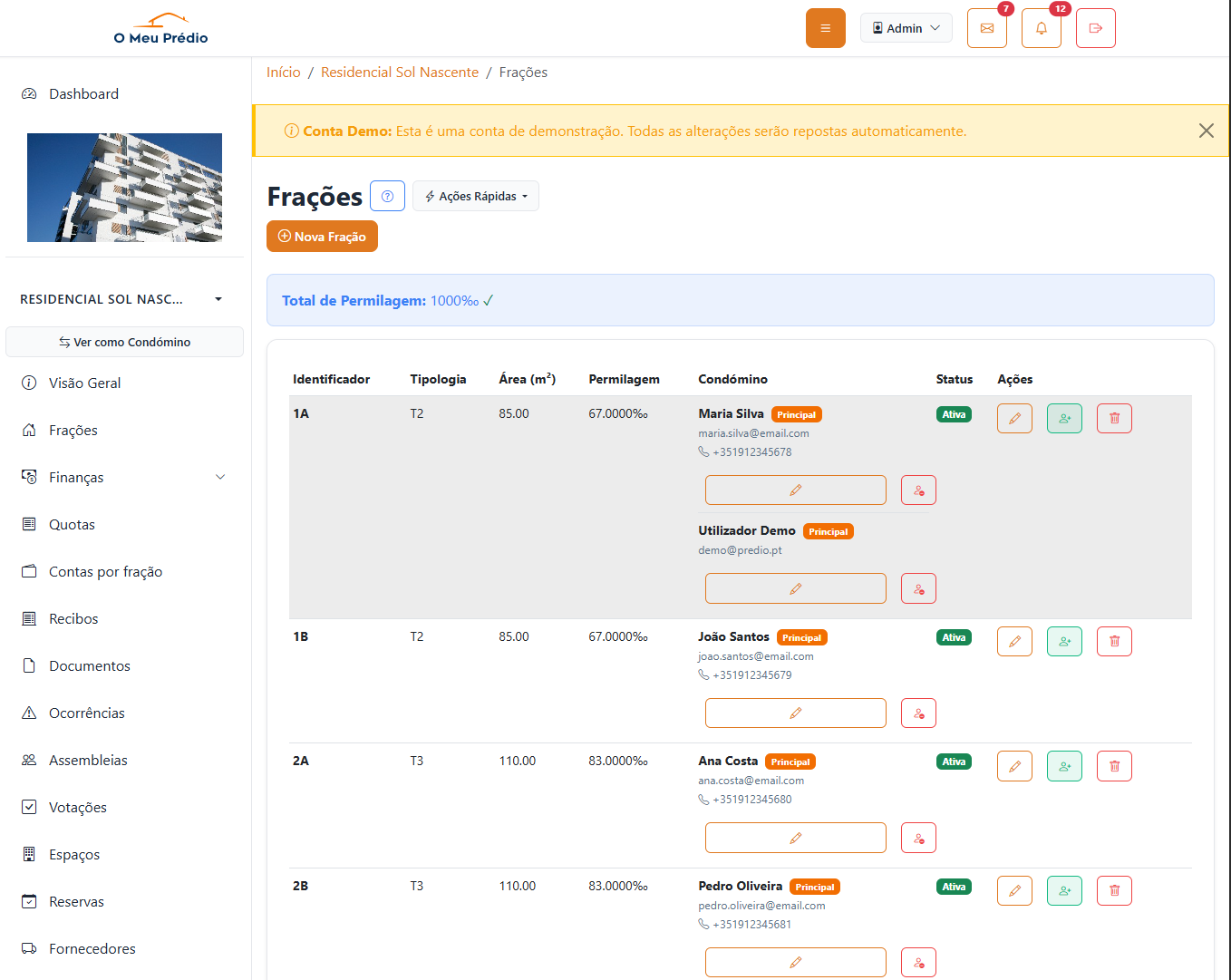Follow the Residencial Sol Nascente breadcrumb link
Image resolution: width=1231 pixels, height=980 pixels.
tap(399, 73)
